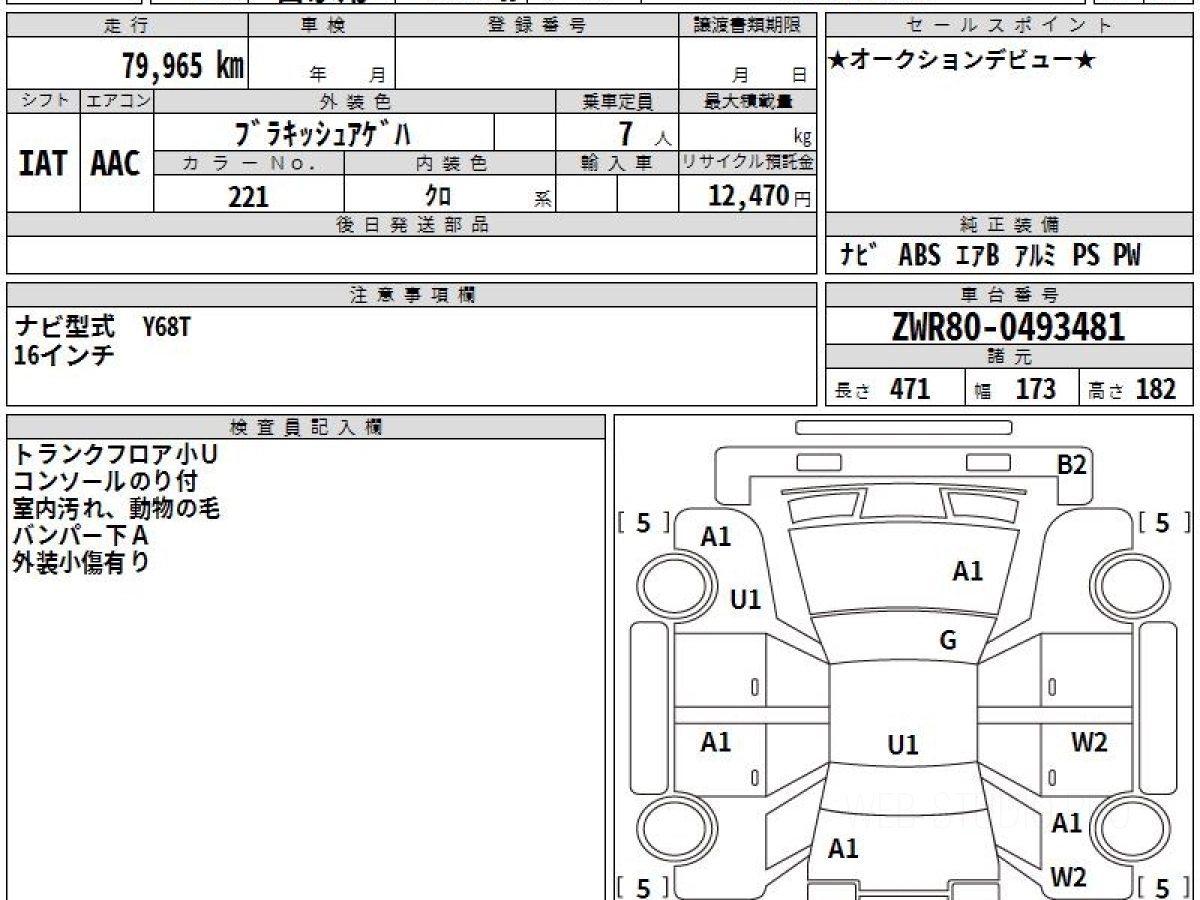This screenshot has width=1200, height=900.
Task: Select the width value 173
Action: (x=1036, y=389)
